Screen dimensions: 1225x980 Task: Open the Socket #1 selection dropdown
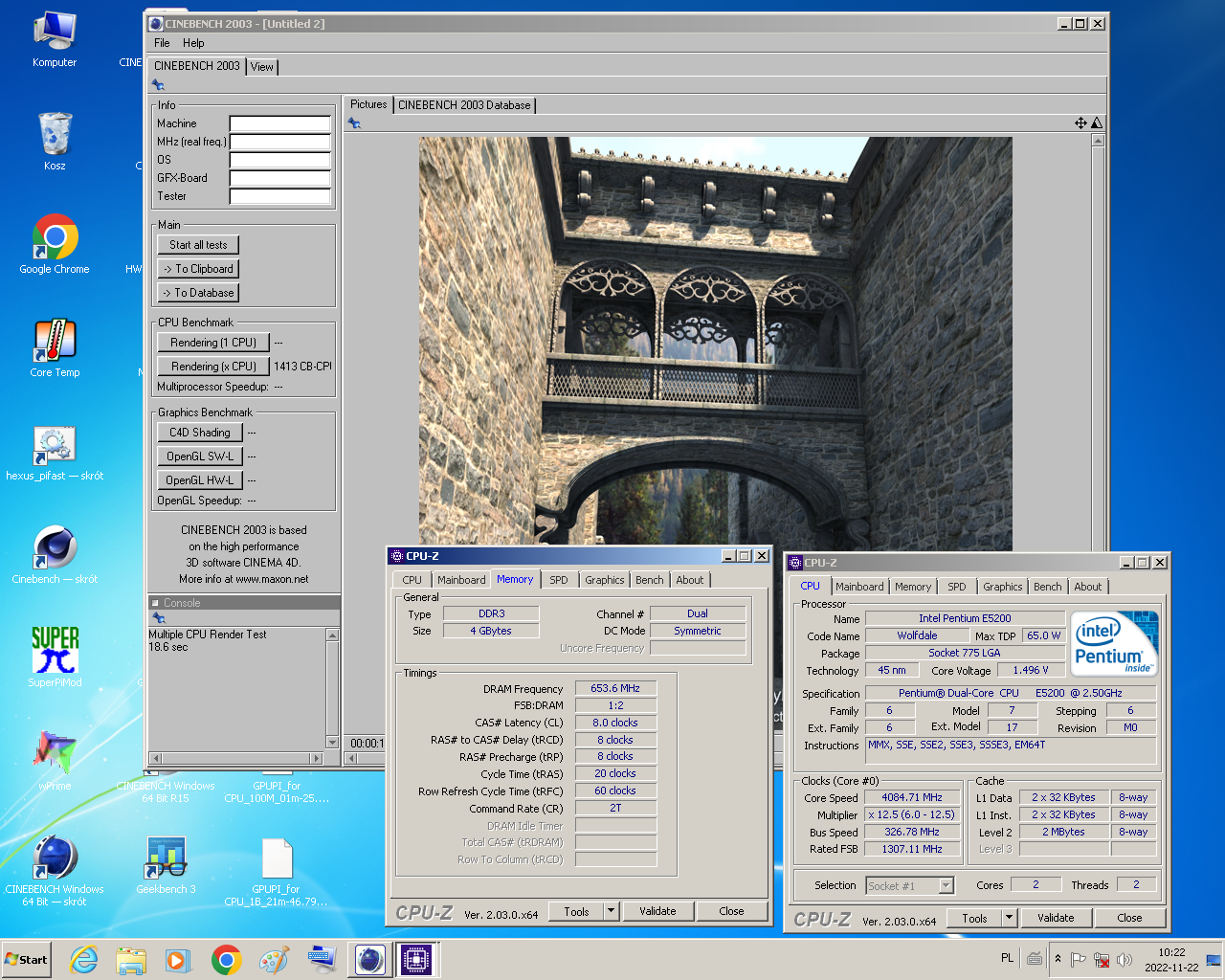(x=910, y=886)
